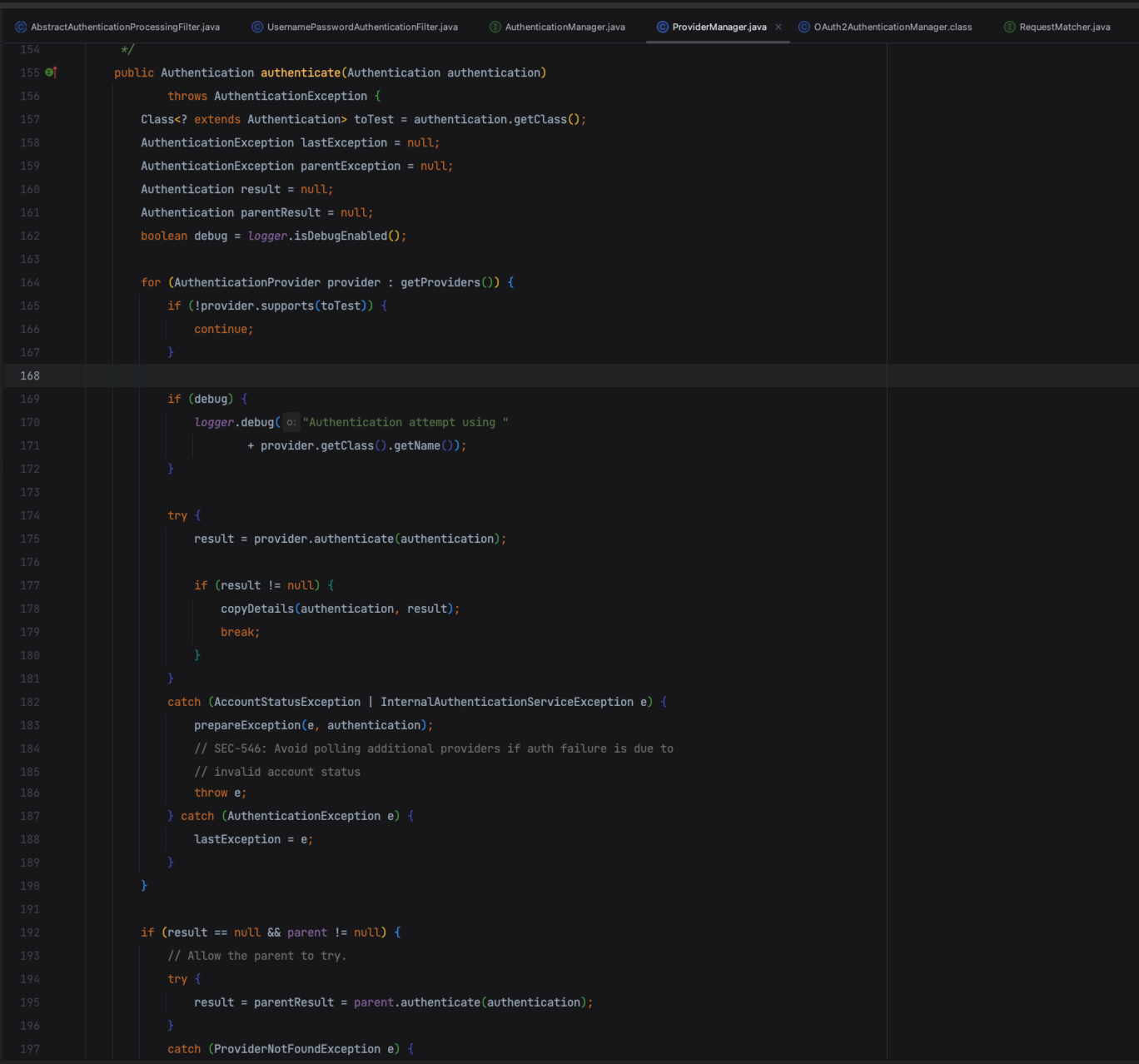The width and height of the screenshot is (1139, 1064).
Task: Click the copyDetails method call
Action: coord(256,609)
